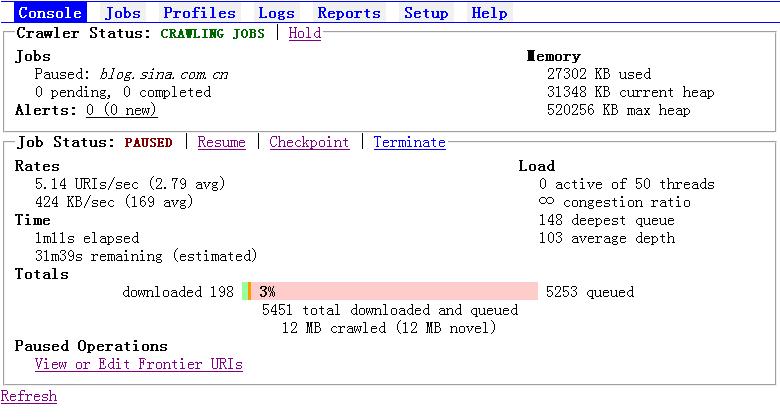Click the 3% download progress bar
Image resolution: width=780 pixels, height=418 pixels.
pyautogui.click(x=390, y=291)
